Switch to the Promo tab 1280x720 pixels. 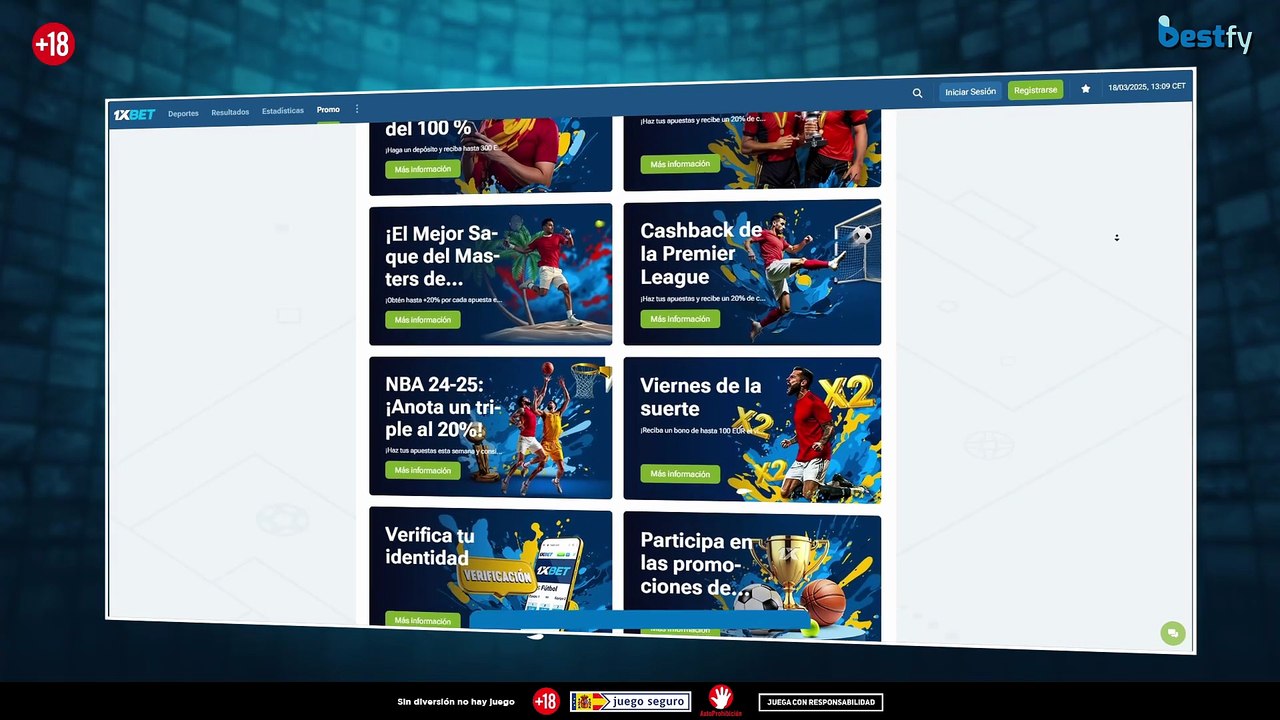tap(328, 110)
